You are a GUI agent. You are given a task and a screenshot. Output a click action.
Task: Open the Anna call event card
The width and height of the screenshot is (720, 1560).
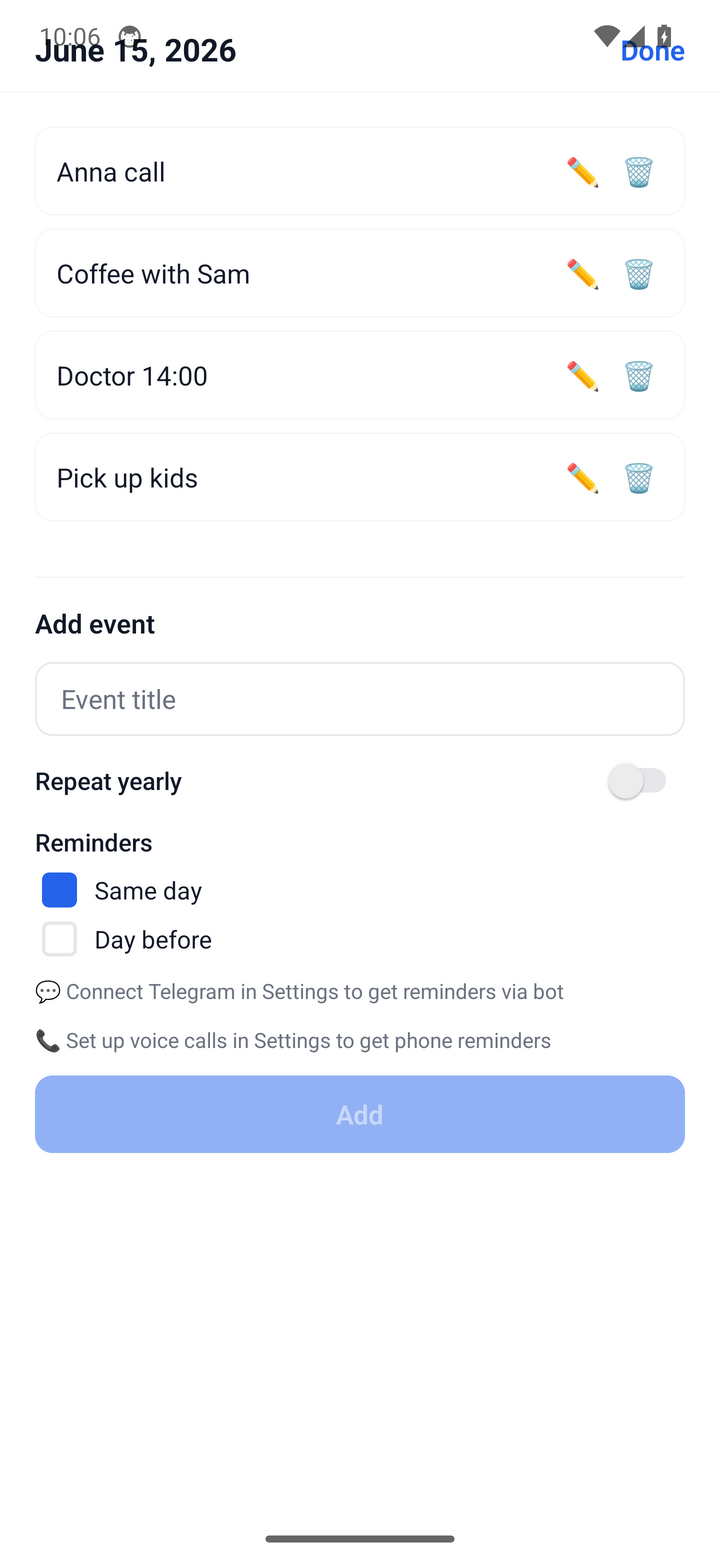[360, 171]
